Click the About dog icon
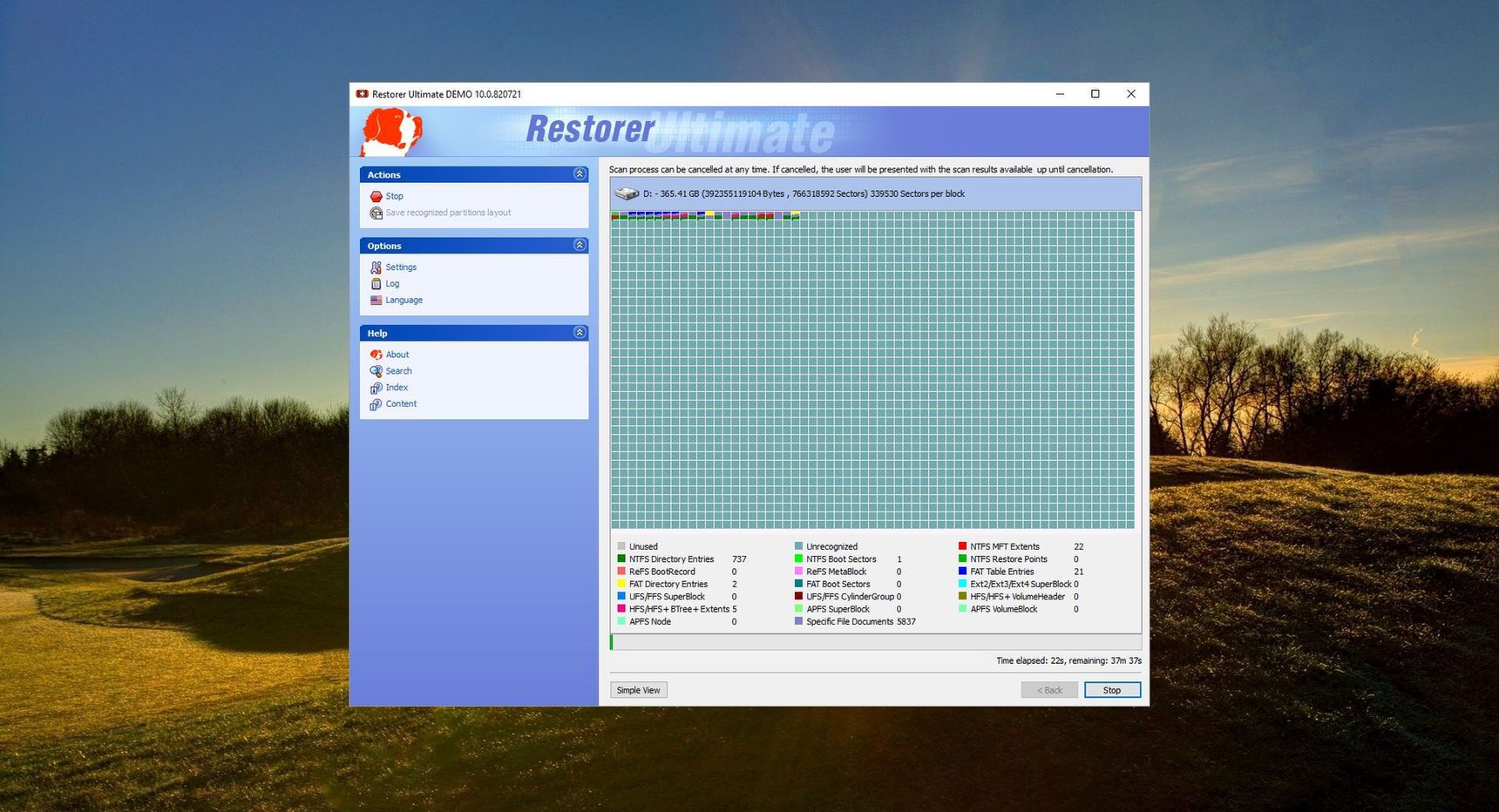Viewport: 1499px width, 812px height. pyautogui.click(x=376, y=355)
